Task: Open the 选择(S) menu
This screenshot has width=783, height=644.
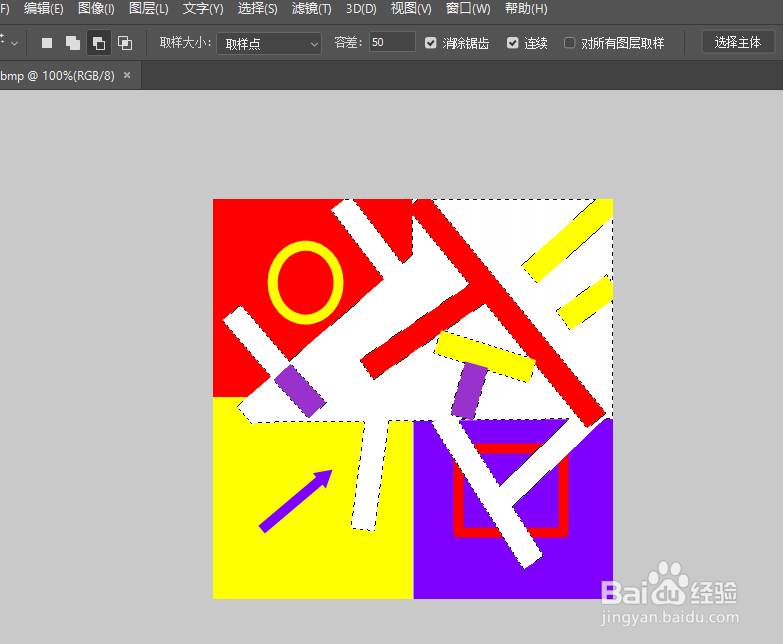Action: point(257,8)
